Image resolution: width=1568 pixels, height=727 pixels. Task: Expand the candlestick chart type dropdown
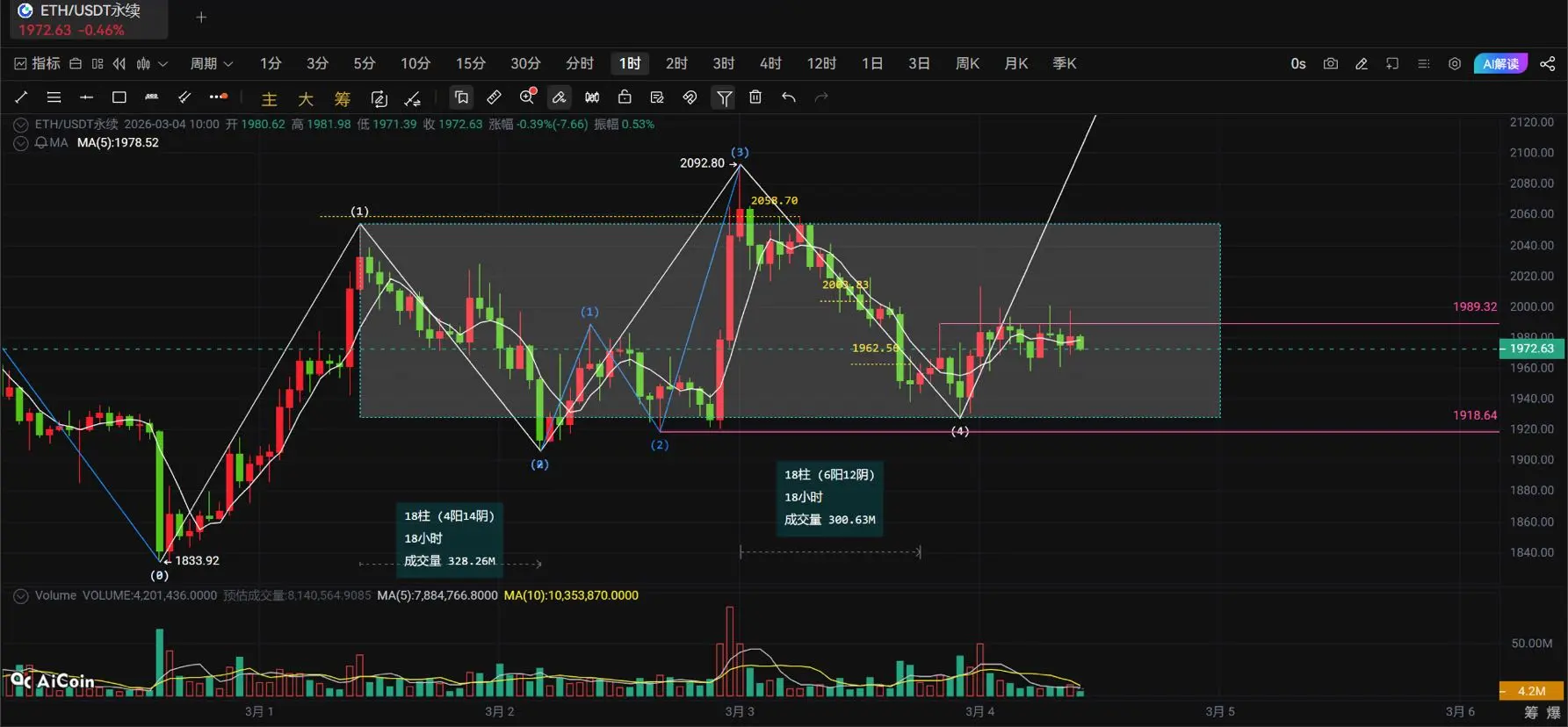(x=151, y=63)
